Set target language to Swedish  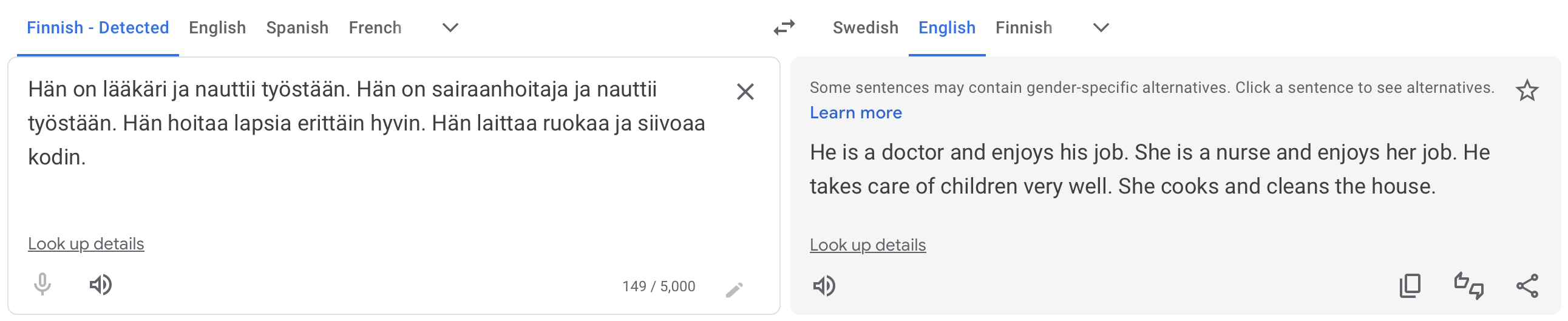[865, 28]
